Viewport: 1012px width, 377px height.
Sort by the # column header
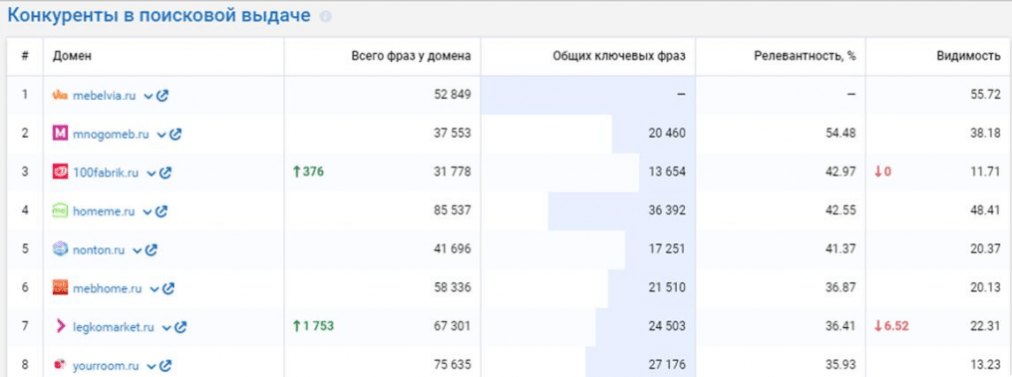pos(25,56)
